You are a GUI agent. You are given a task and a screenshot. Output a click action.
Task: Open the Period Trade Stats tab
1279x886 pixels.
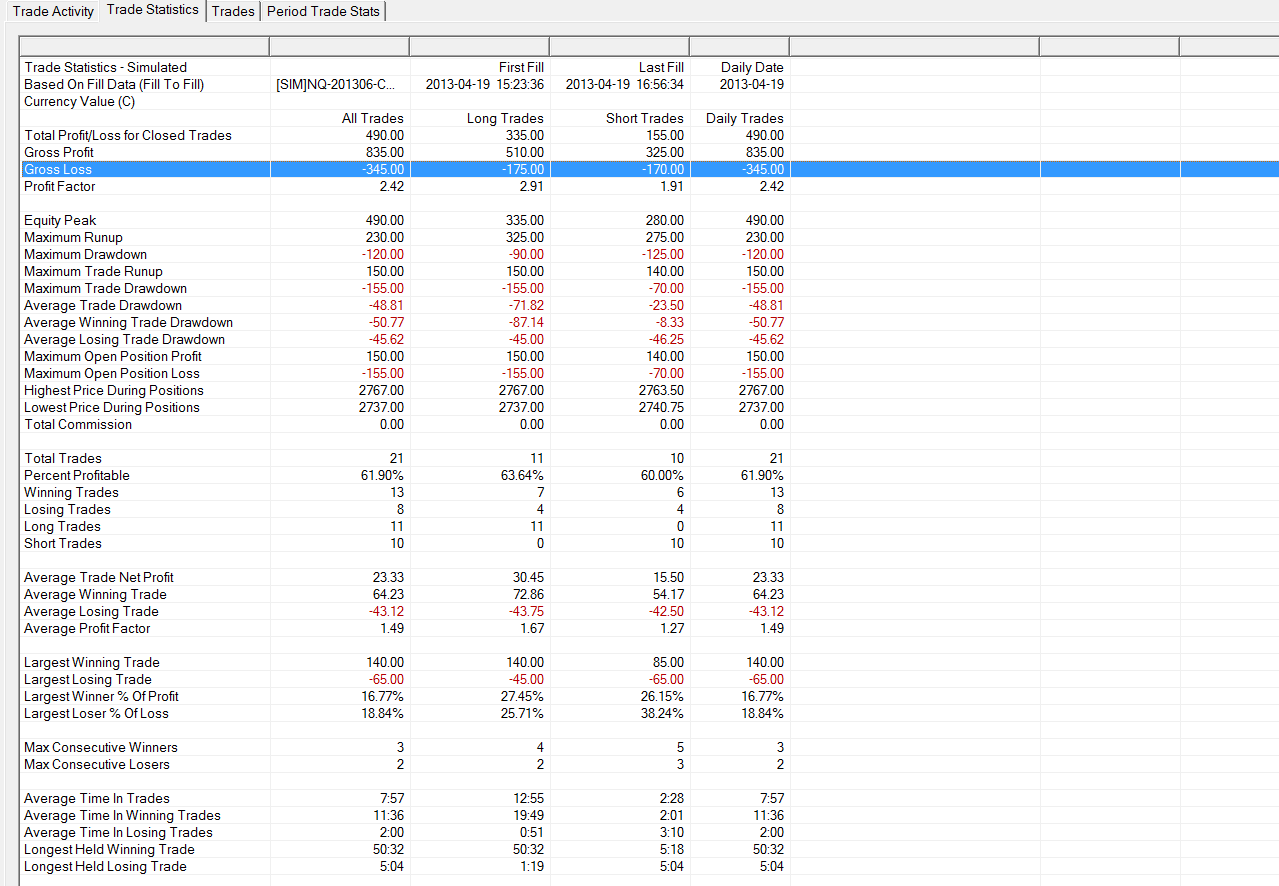323,11
